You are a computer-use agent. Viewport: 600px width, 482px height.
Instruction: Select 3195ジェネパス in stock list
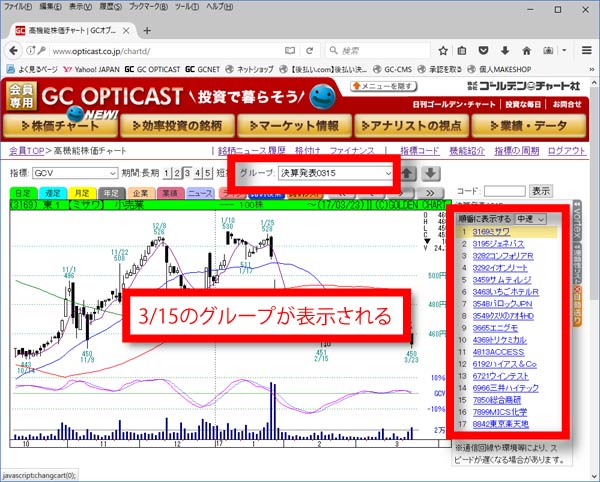[498, 244]
